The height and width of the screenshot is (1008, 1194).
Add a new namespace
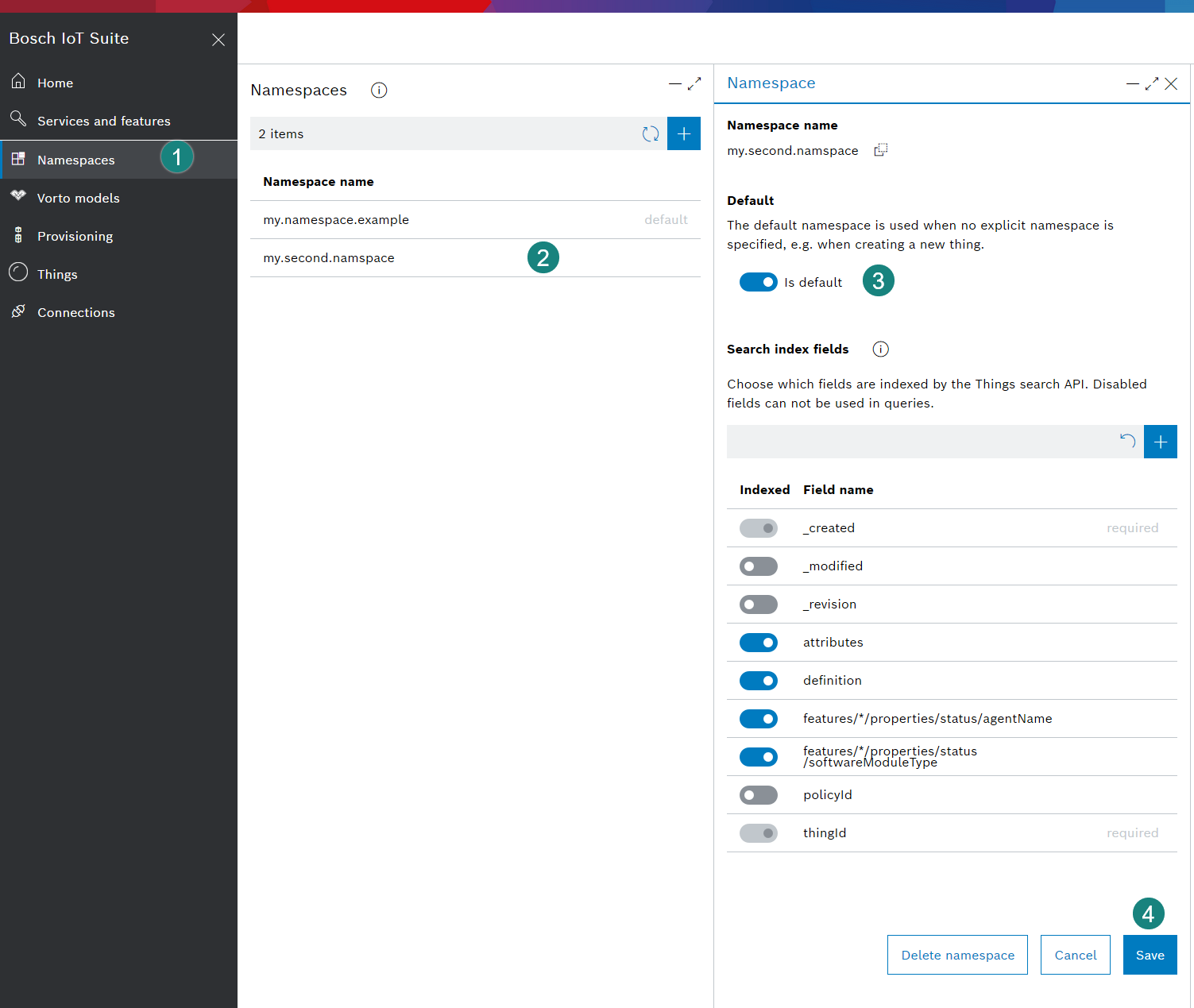[684, 133]
